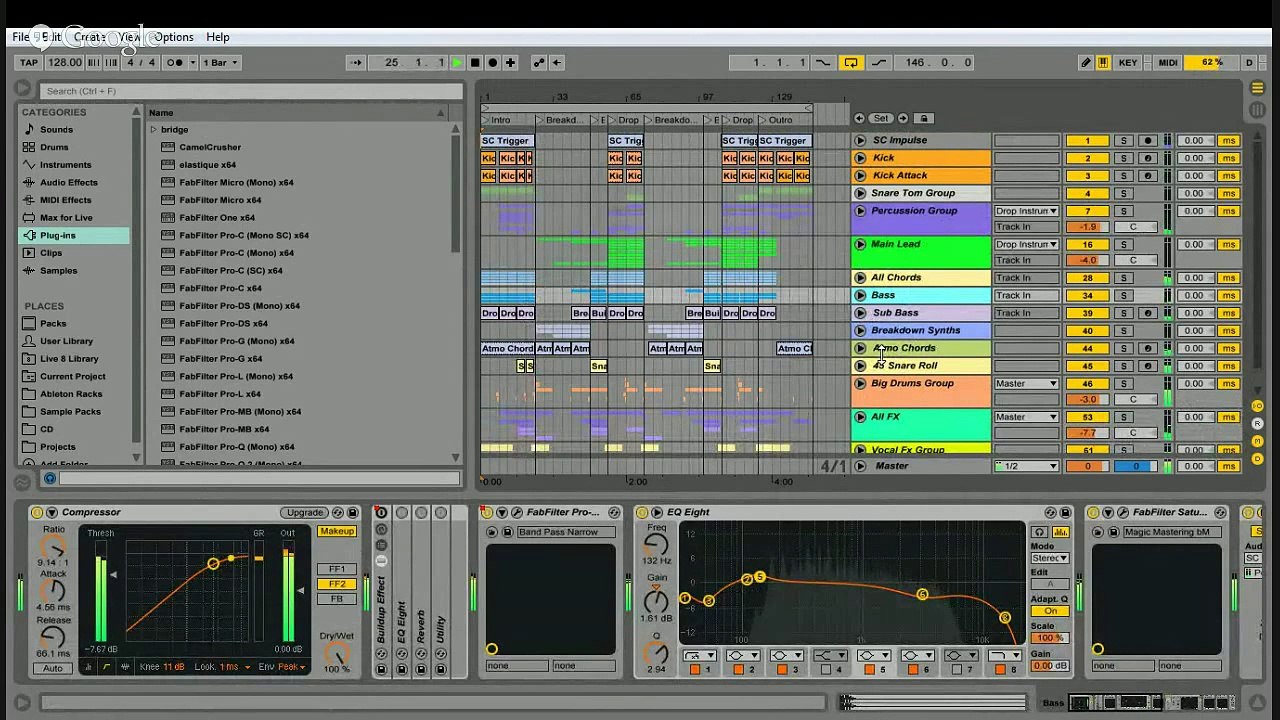Select Drums category in browser

click(x=54, y=147)
